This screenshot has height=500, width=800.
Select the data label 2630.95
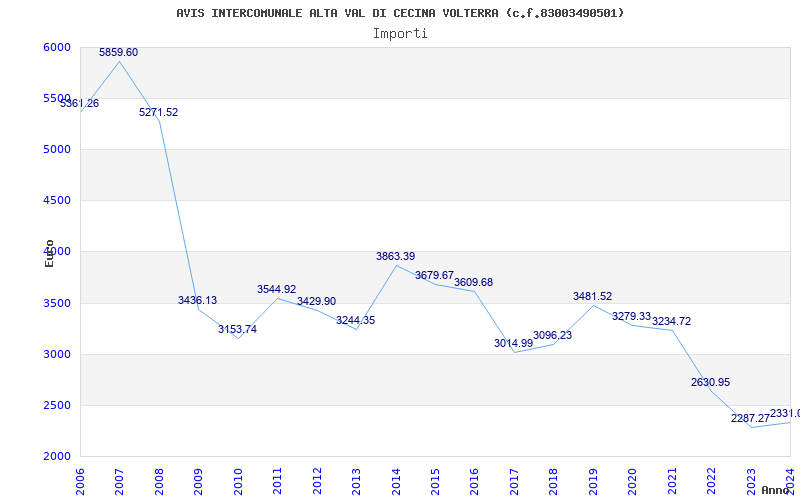coord(711,382)
